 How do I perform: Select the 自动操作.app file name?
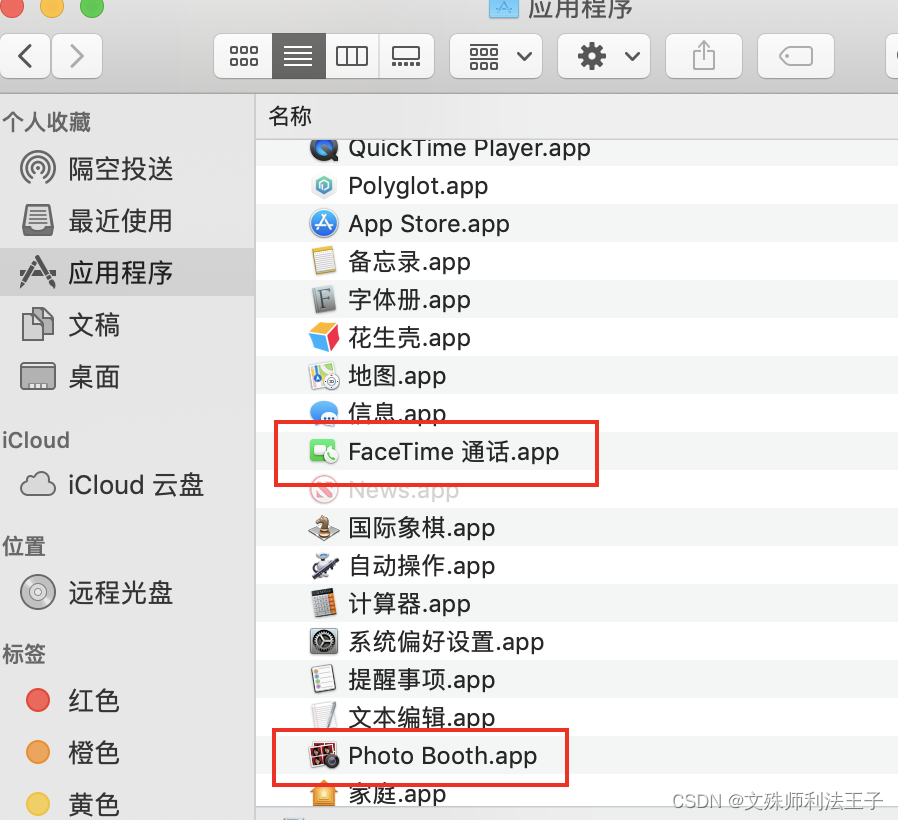coord(422,566)
